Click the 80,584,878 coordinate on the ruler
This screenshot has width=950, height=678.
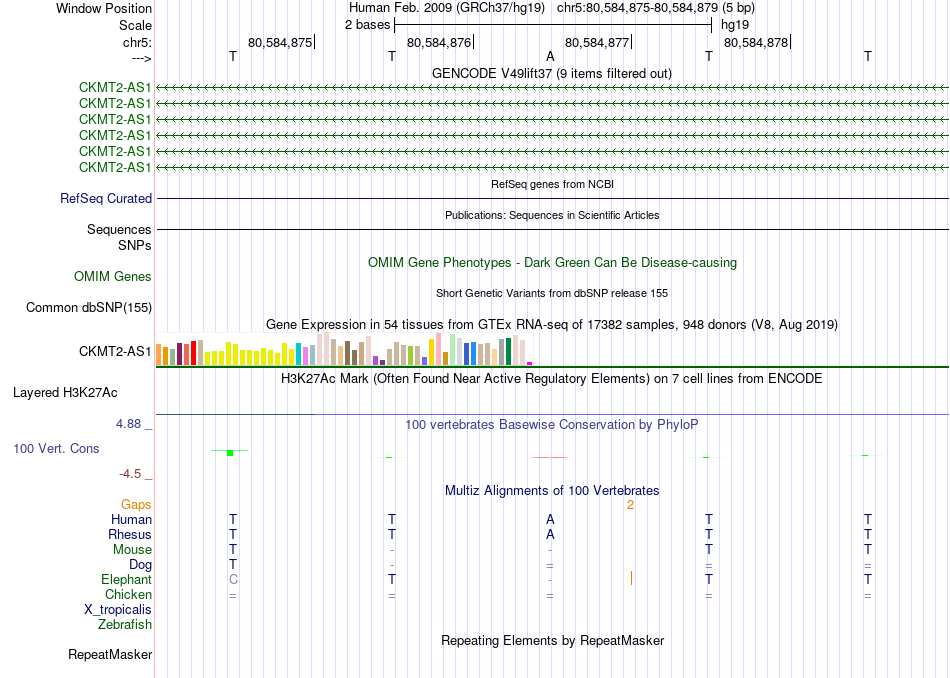[x=756, y=42]
